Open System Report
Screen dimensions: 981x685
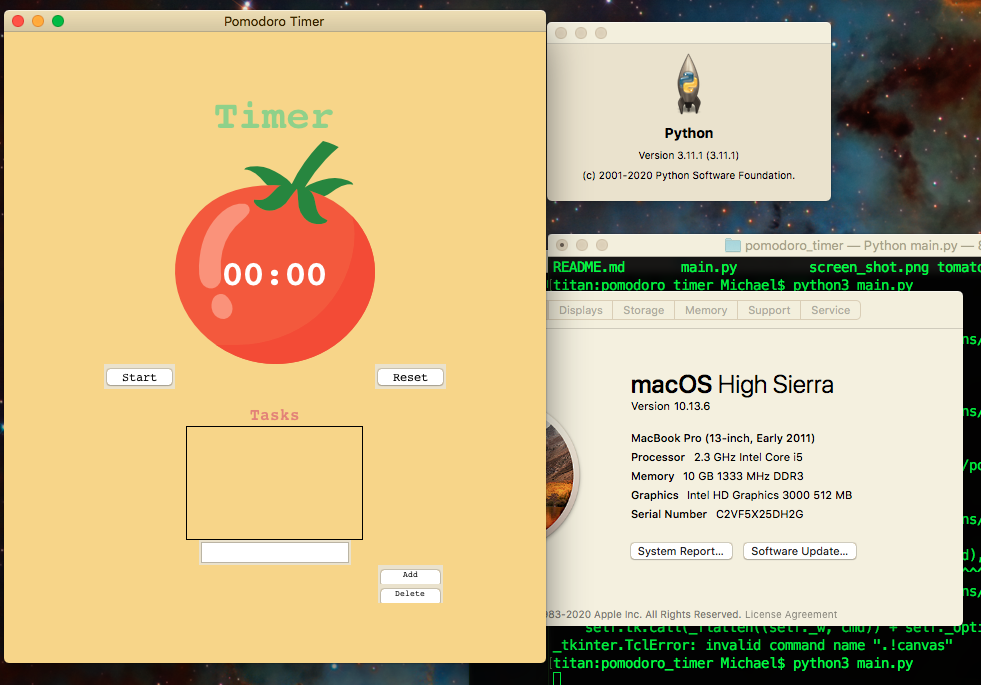click(x=681, y=551)
